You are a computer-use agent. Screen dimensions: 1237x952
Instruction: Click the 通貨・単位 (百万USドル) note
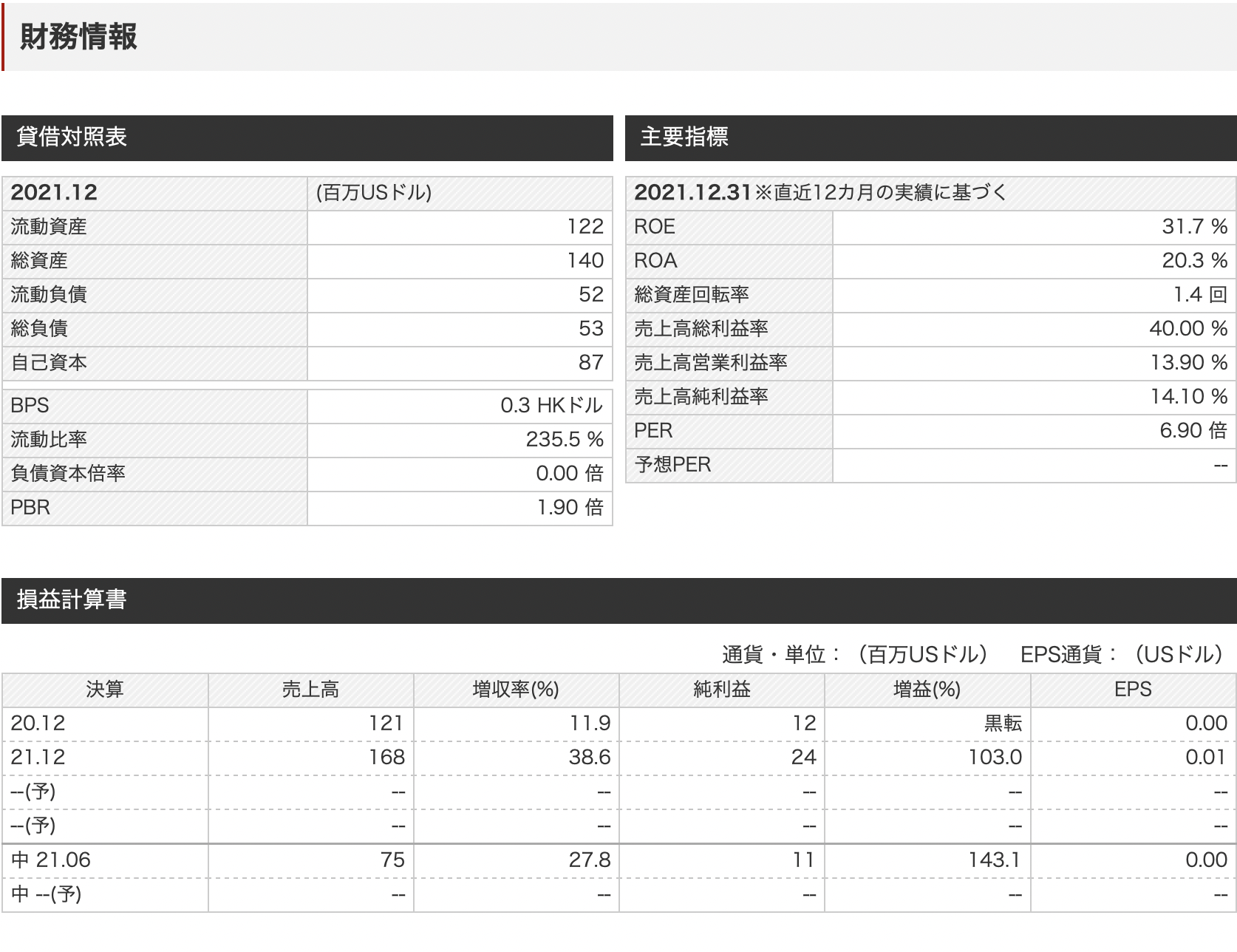(x=855, y=655)
